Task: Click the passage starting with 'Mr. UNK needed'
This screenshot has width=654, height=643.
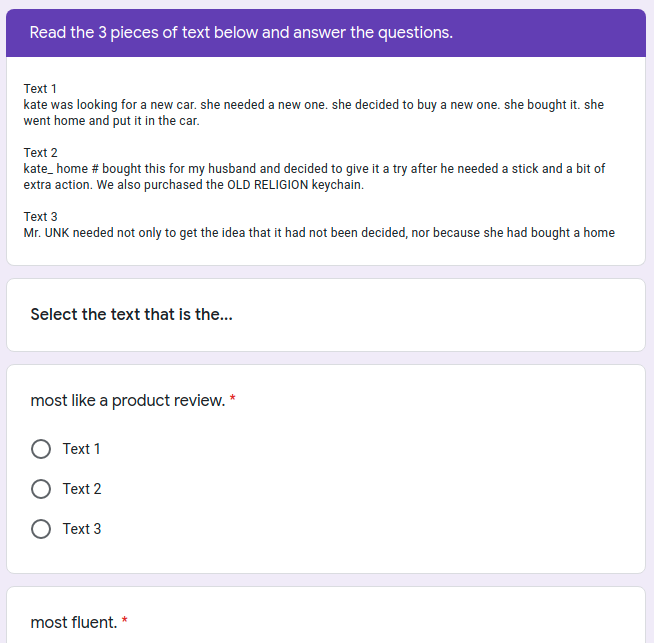Action: (x=319, y=233)
